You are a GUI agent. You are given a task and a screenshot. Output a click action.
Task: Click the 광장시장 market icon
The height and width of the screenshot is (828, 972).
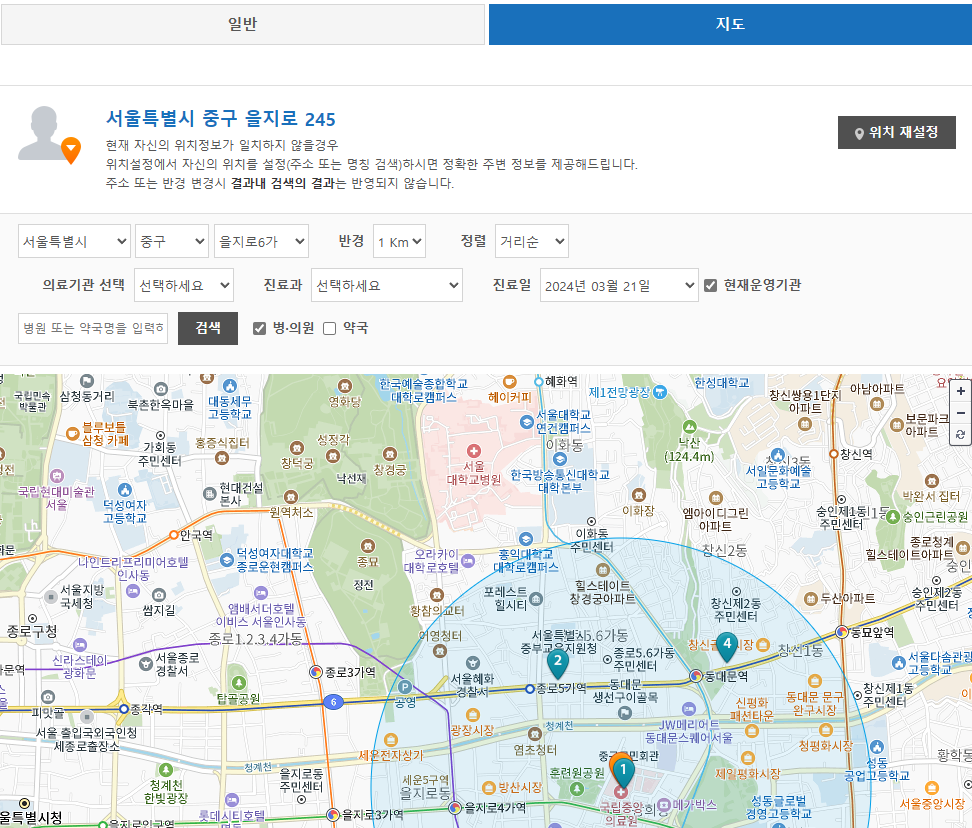tap(473, 715)
